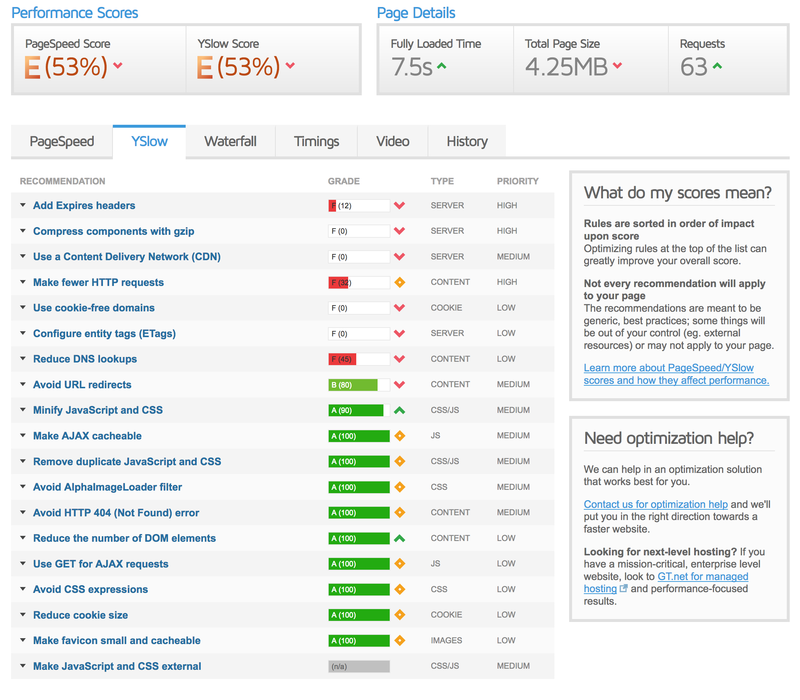Expand the Make JavaScript and CSS external triangle

tap(23, 666)
